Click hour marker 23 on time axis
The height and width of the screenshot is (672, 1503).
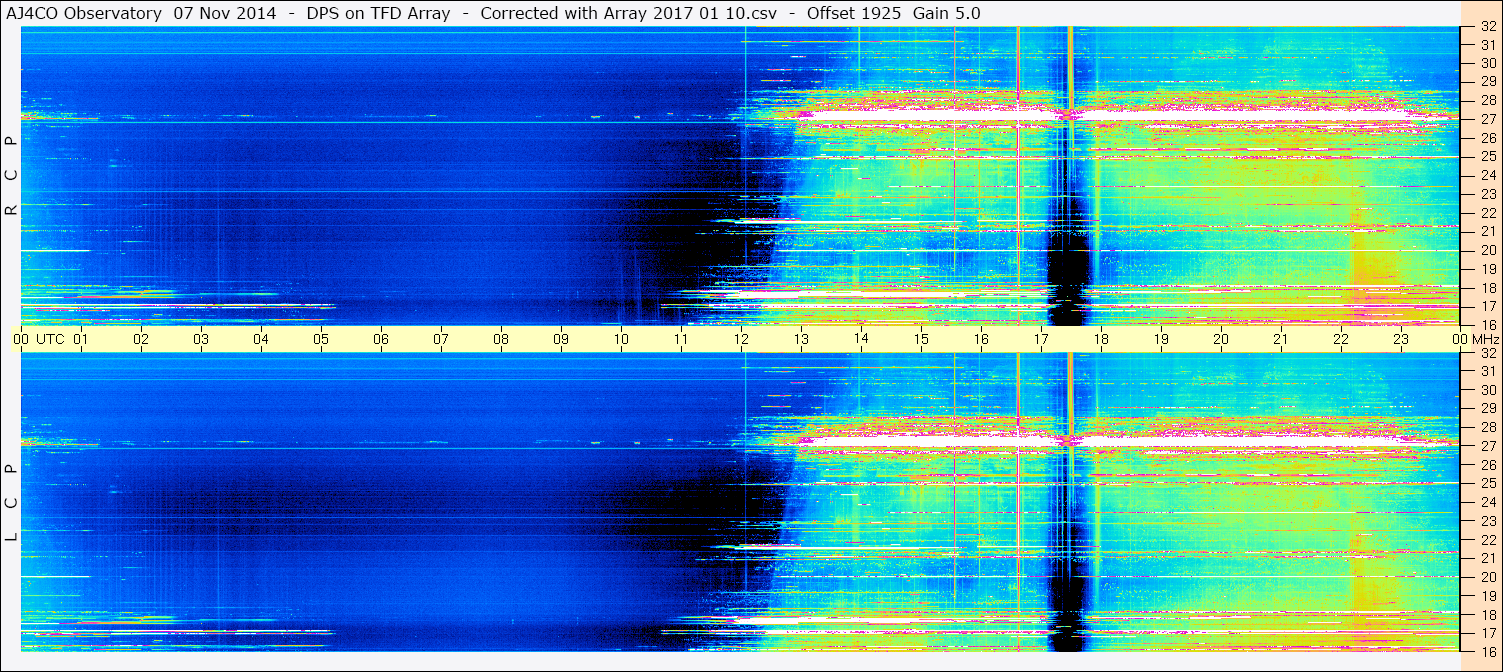click(x=1401, y=339)
